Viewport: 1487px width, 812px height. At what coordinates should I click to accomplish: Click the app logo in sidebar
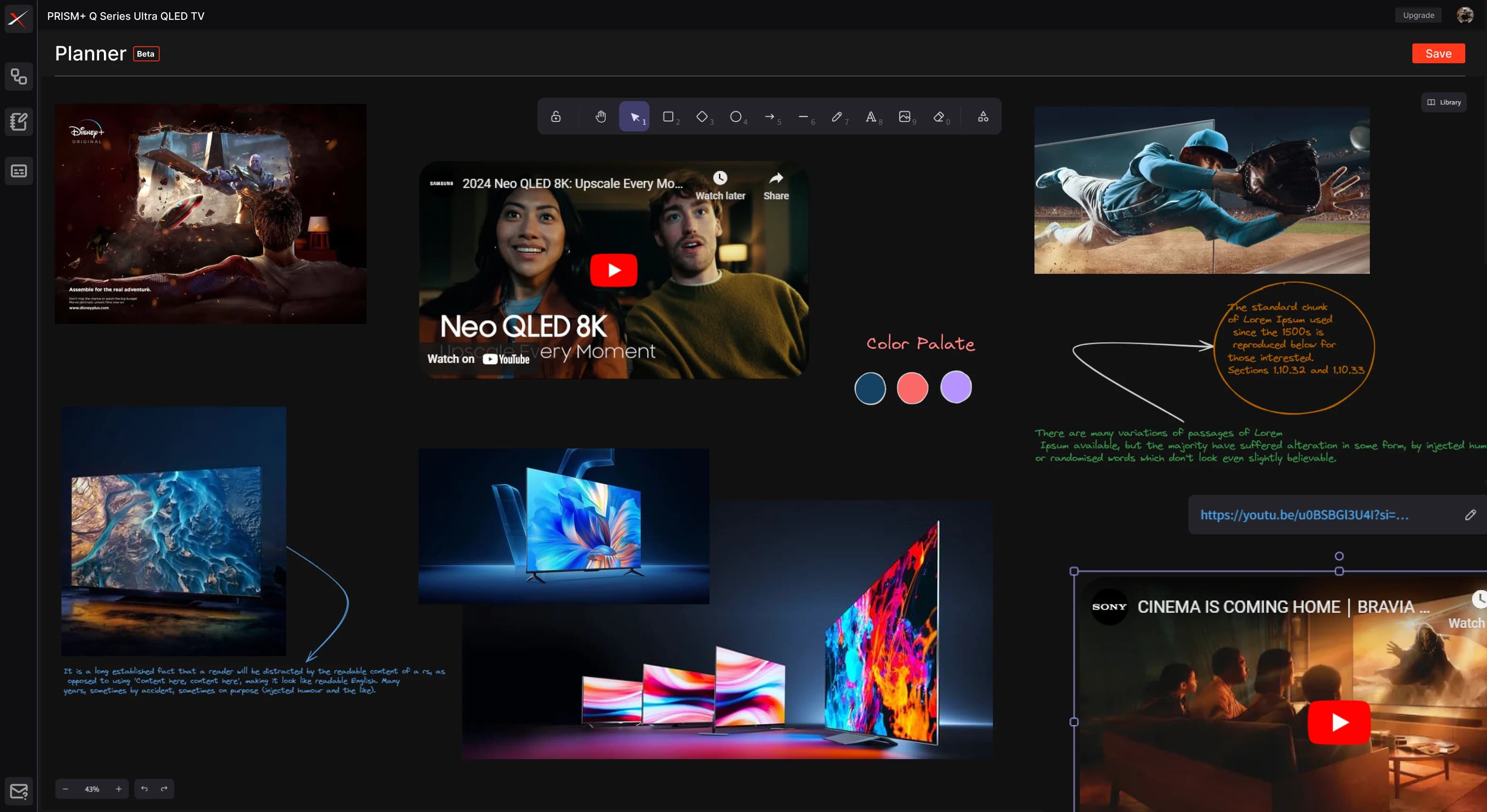(18, 18)
